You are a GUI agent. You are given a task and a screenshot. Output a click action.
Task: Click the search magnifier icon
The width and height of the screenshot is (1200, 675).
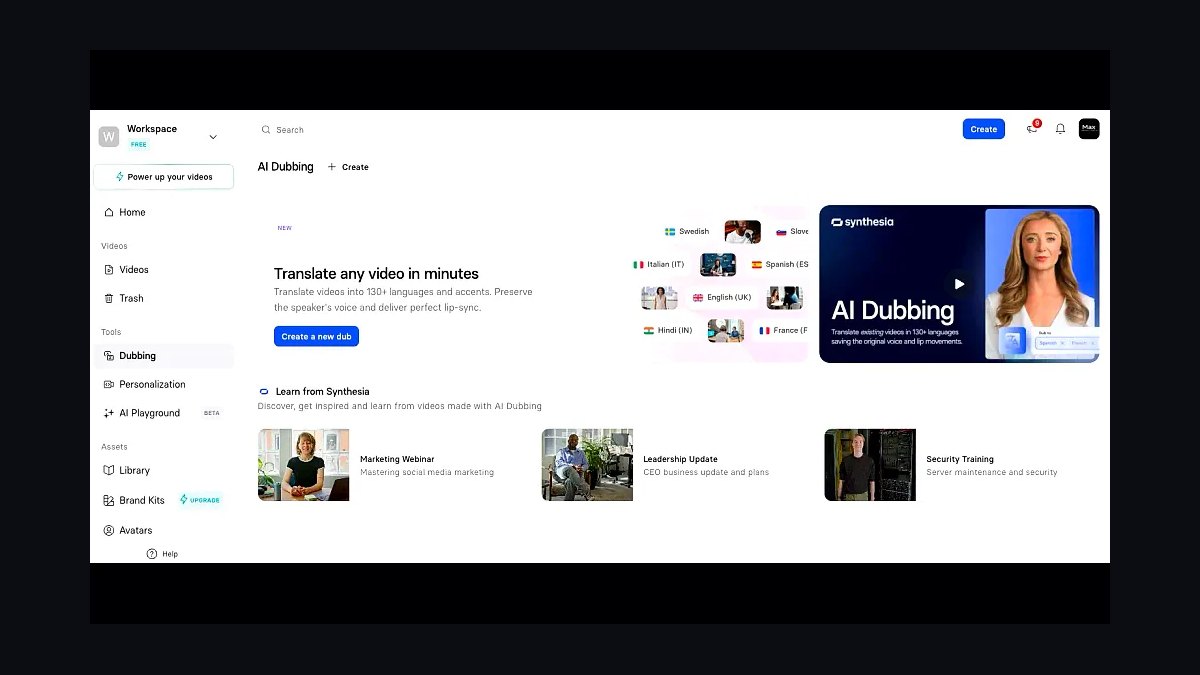[266, 130]
